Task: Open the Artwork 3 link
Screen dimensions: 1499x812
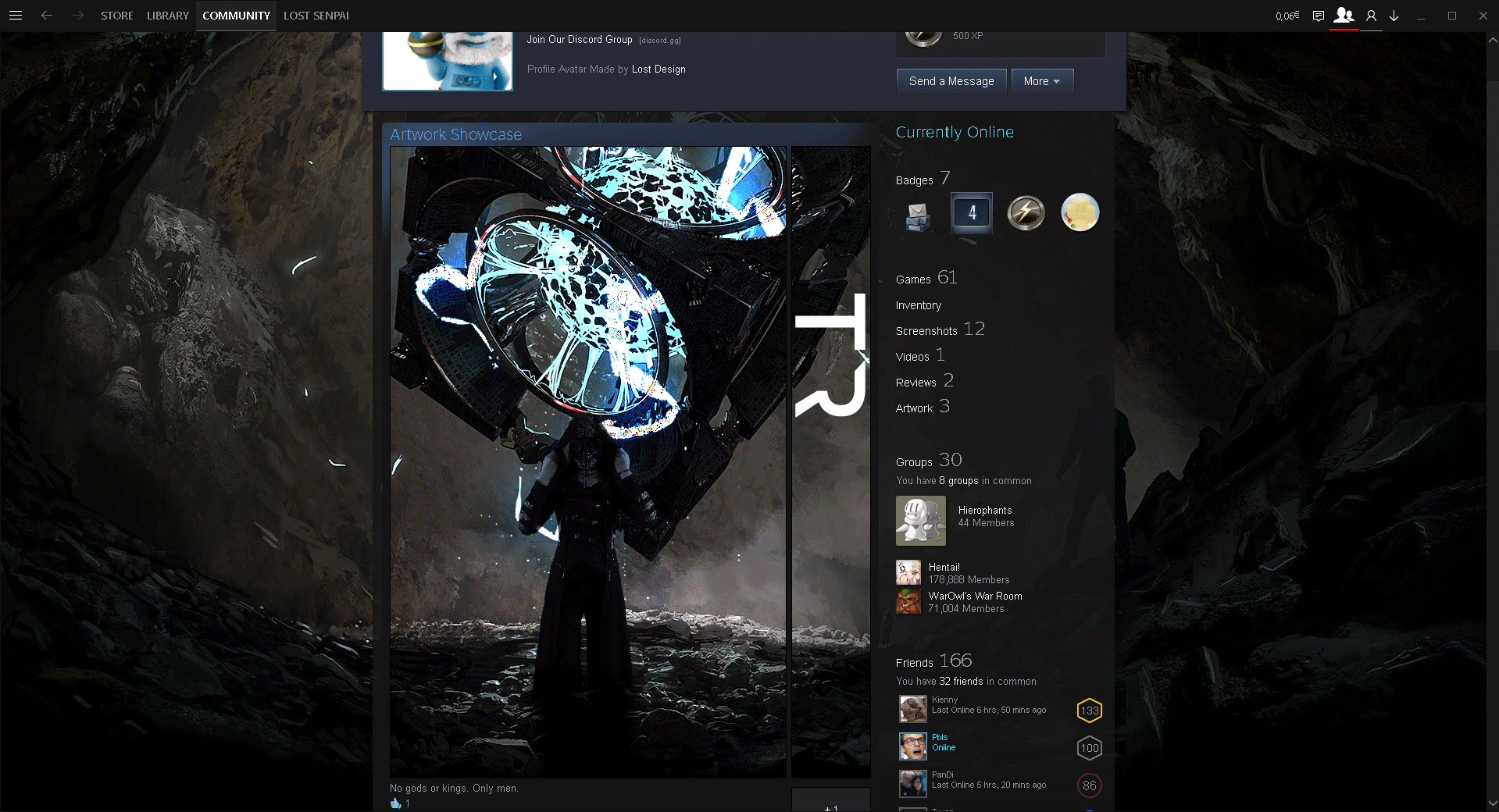Action: click(x=923, y=407)
